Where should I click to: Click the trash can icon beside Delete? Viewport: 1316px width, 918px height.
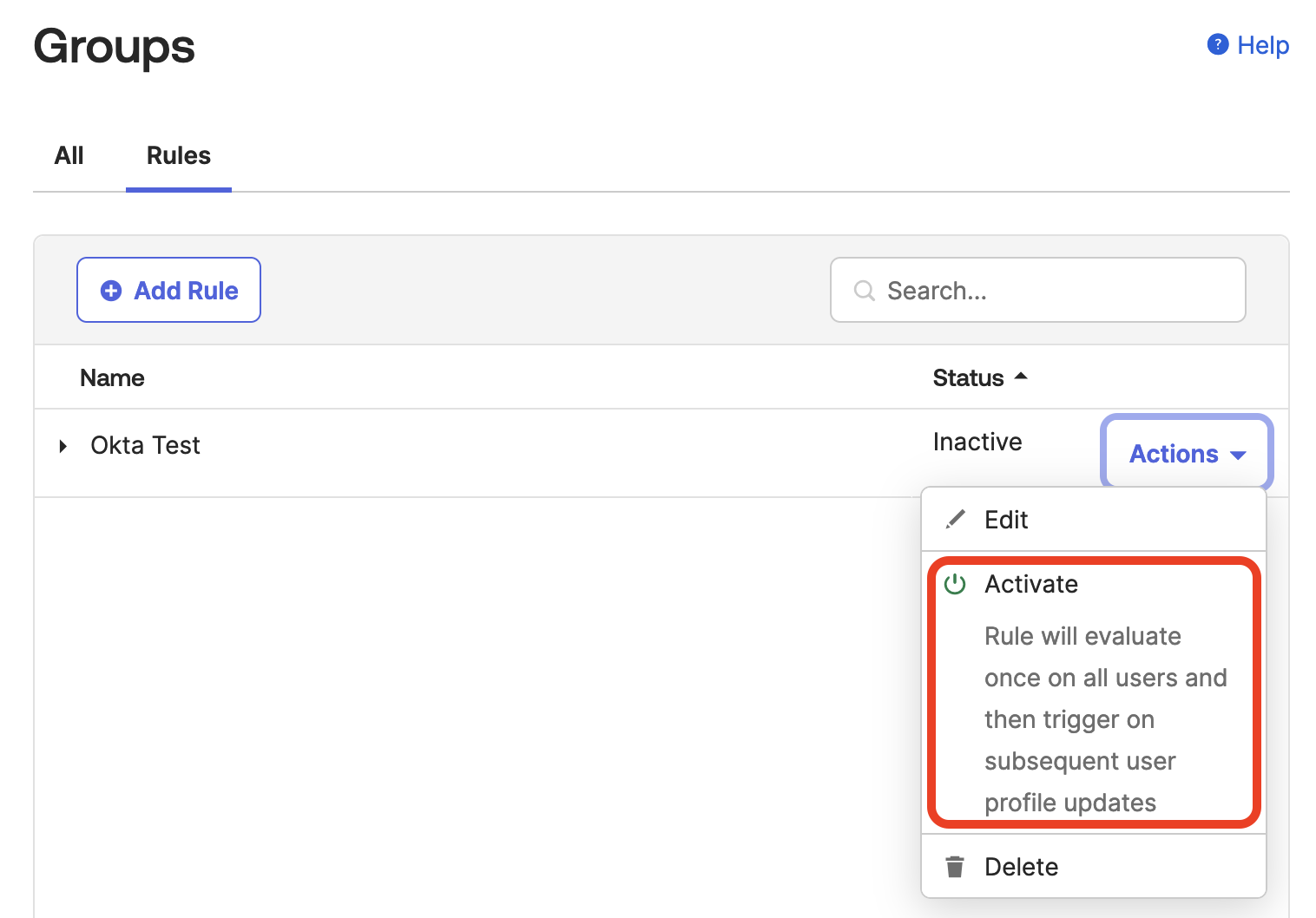[x=955, y=867]
